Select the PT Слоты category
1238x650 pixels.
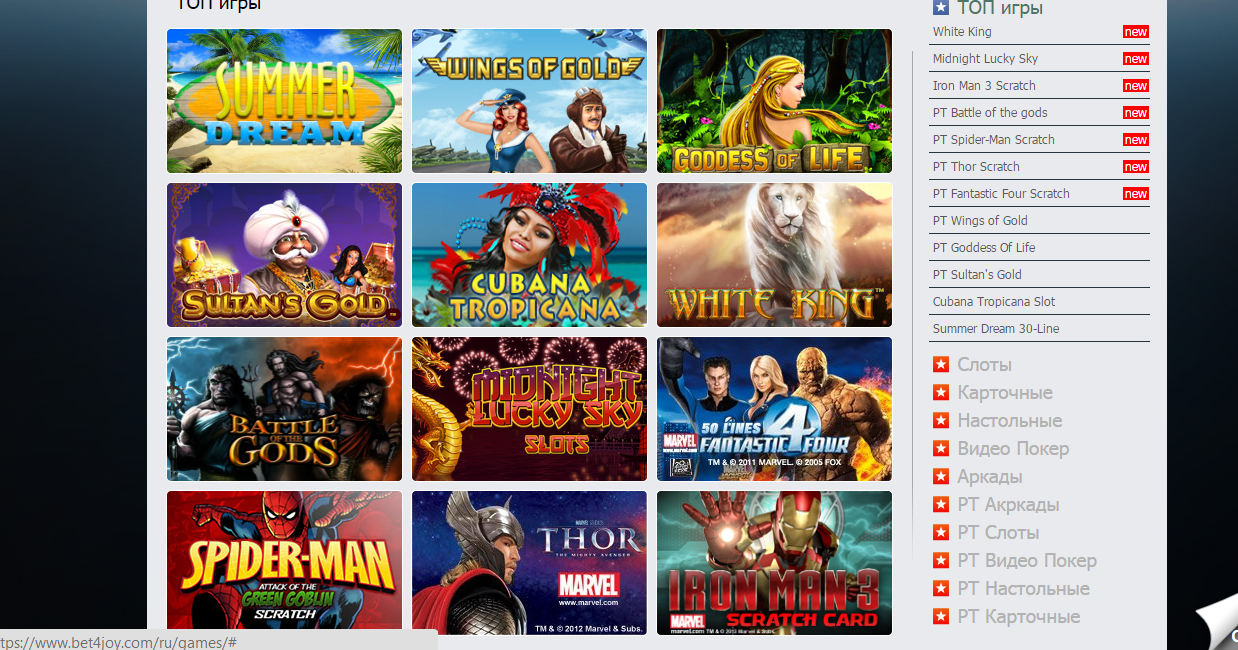click(x=998, y=533)
